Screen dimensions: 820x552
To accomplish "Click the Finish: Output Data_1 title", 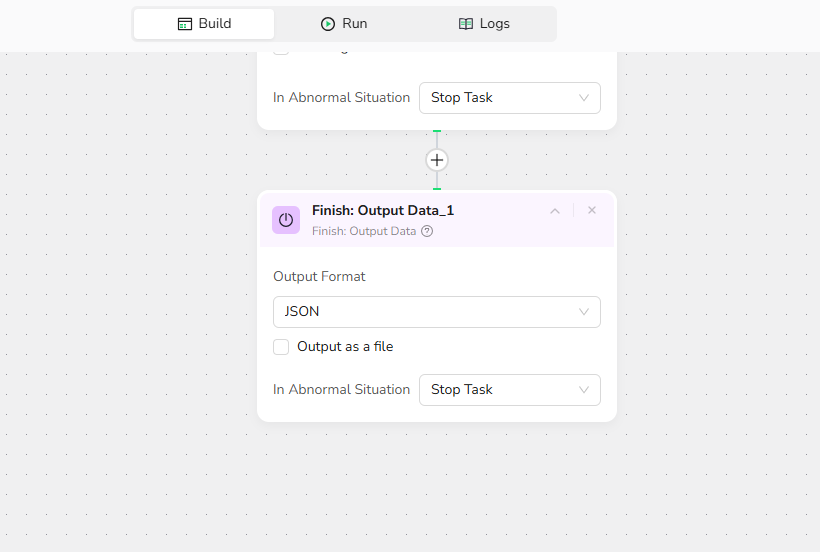I will tap(383, 210).
